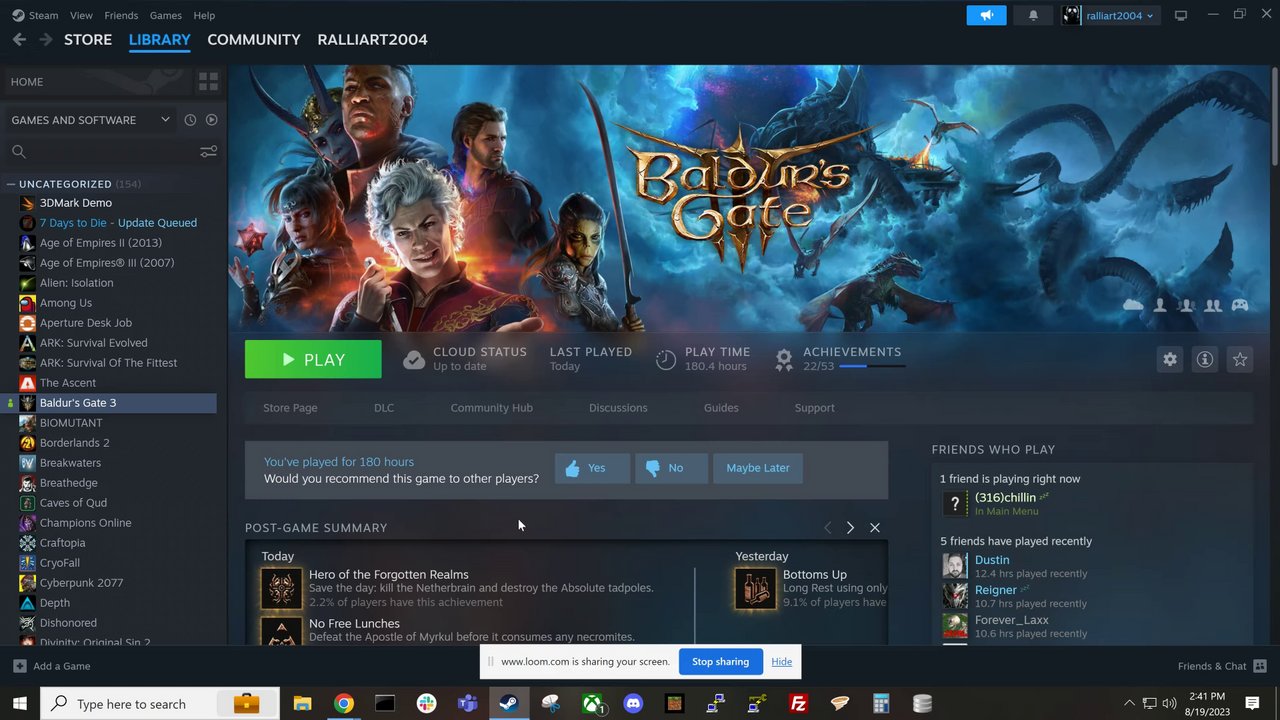Open Slack from the taskbar
The height and width of the screenshot is (720, 1280).
pos(426,704)
